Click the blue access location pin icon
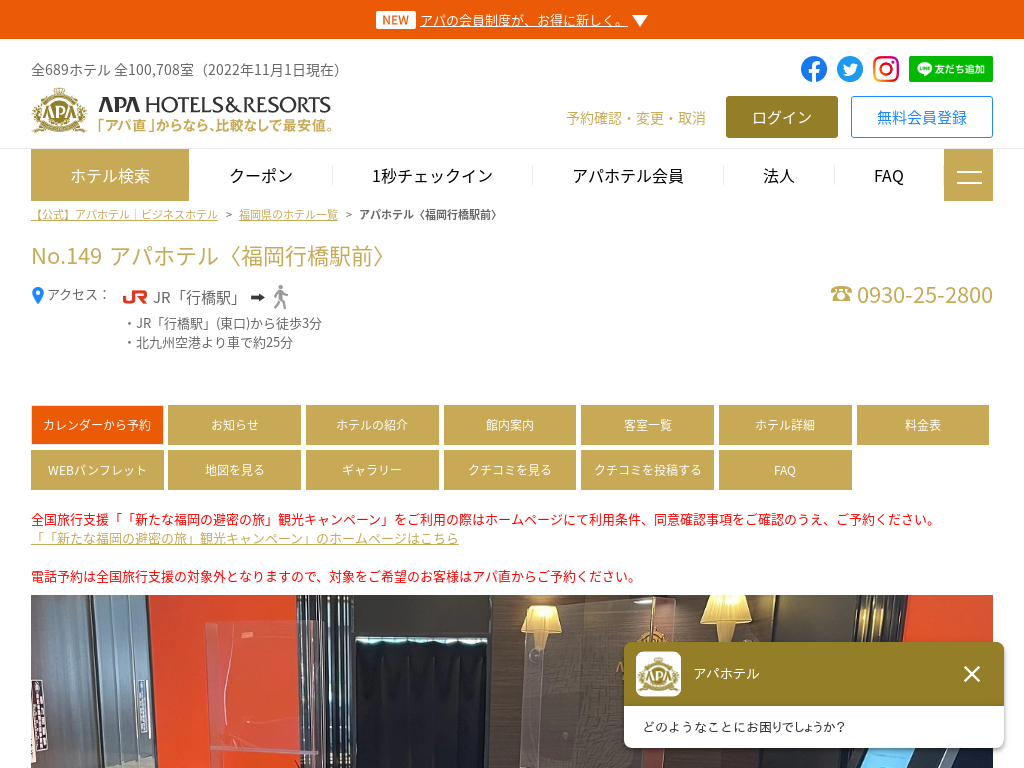1024x768 pixels. click(38, 296)
